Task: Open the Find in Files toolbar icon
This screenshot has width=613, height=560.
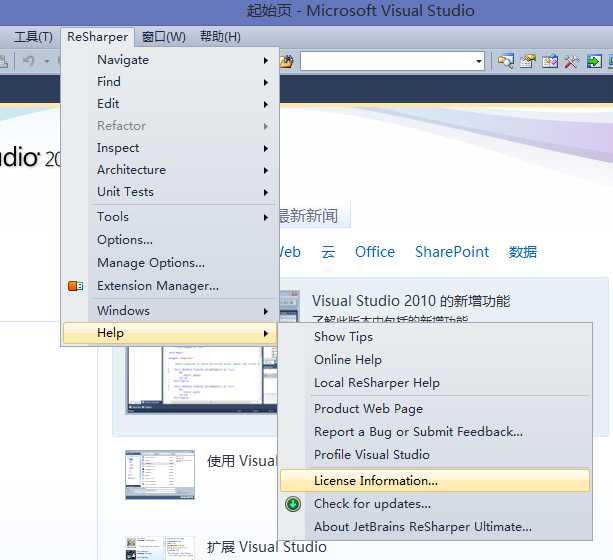Action: click(287, 61)
